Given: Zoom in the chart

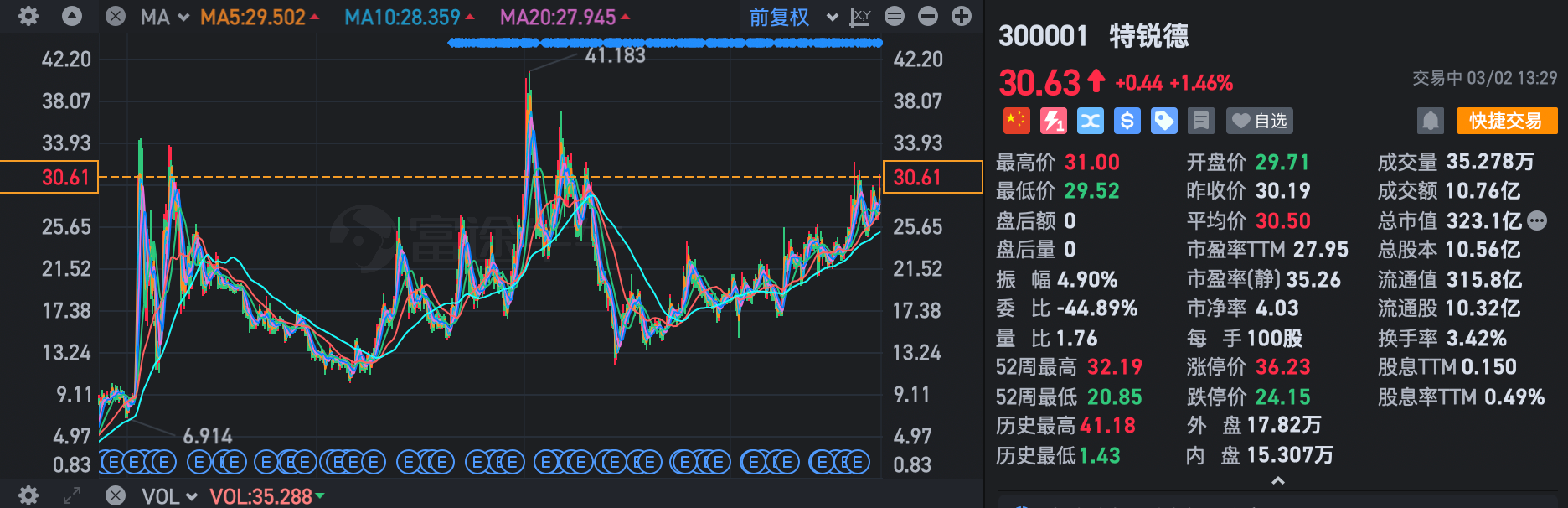Looking at the screenshot, I should (962, 17).
